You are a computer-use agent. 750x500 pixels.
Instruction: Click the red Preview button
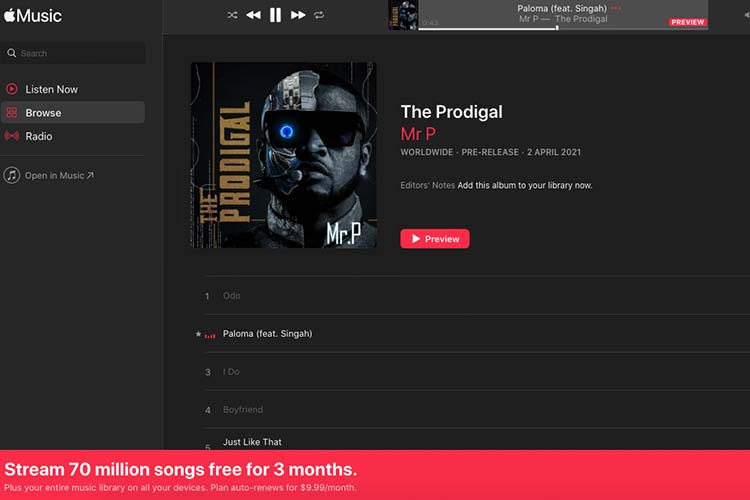[435, 239]
